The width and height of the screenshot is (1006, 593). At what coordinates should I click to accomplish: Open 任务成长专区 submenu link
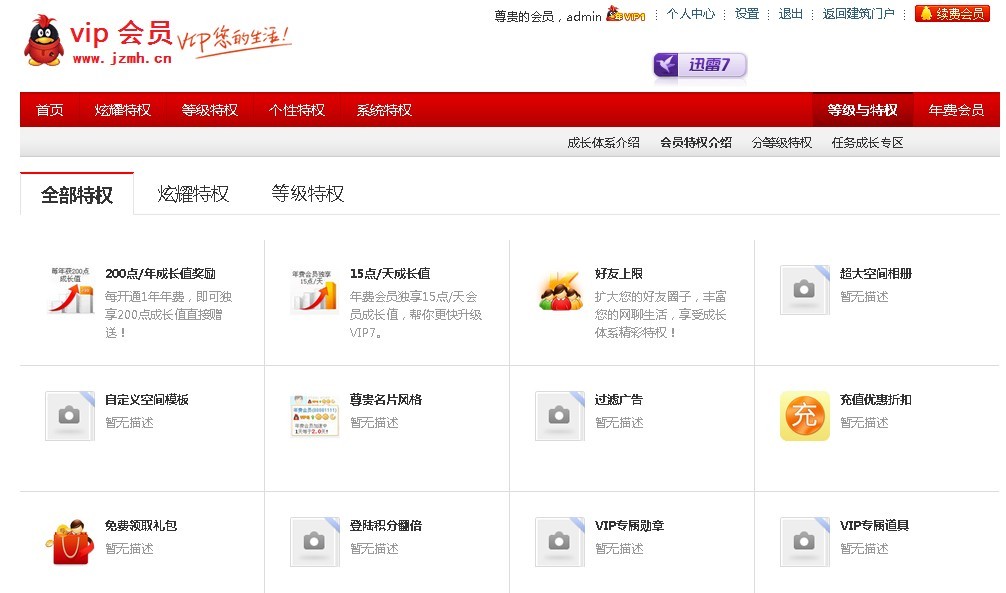[x=867, y=142]
